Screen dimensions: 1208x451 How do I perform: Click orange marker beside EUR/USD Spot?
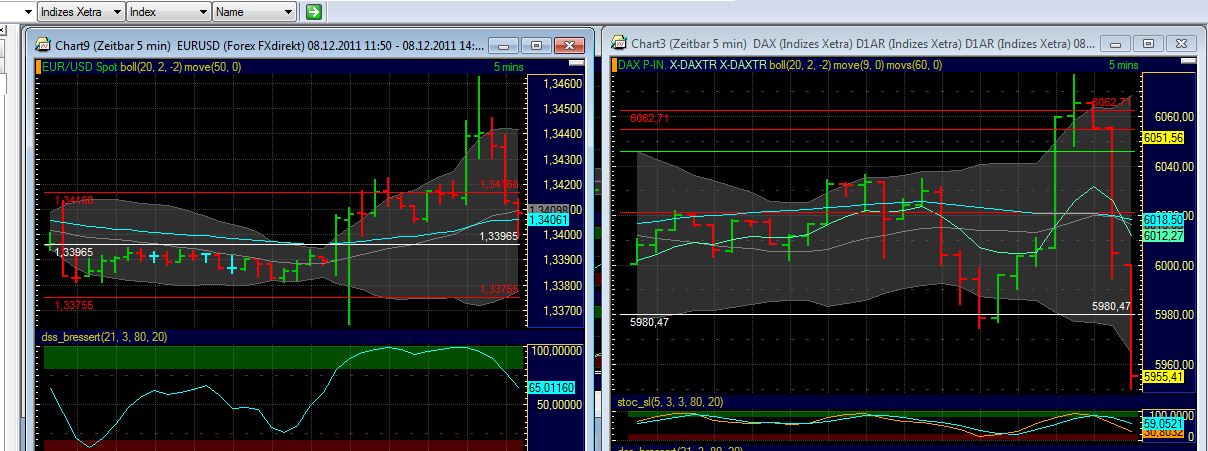[39, 66]
